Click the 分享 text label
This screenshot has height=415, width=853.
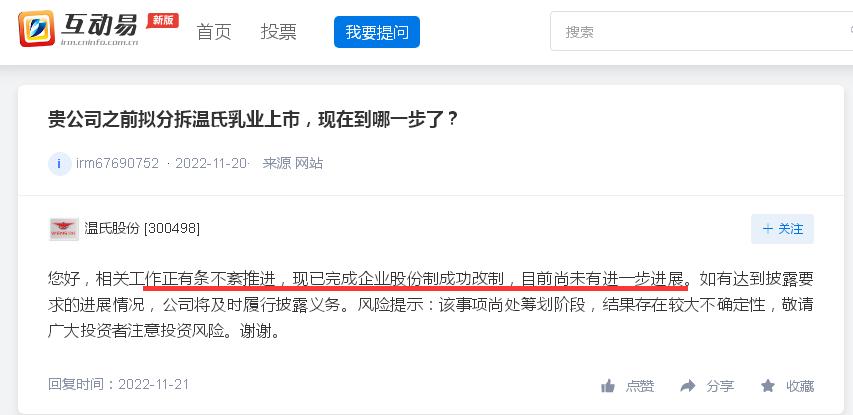point(720,386)
